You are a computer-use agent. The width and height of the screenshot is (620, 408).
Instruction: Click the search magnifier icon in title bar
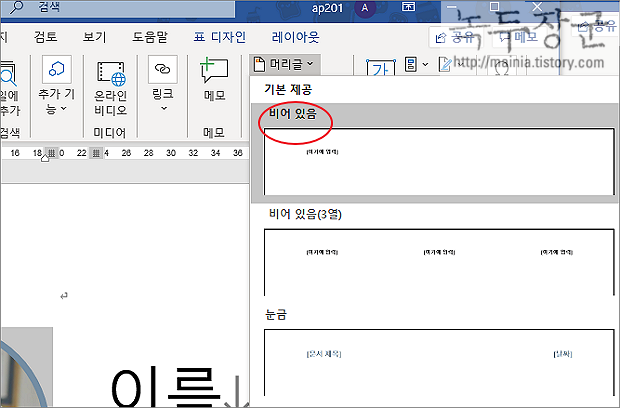(x=16, y=7)
